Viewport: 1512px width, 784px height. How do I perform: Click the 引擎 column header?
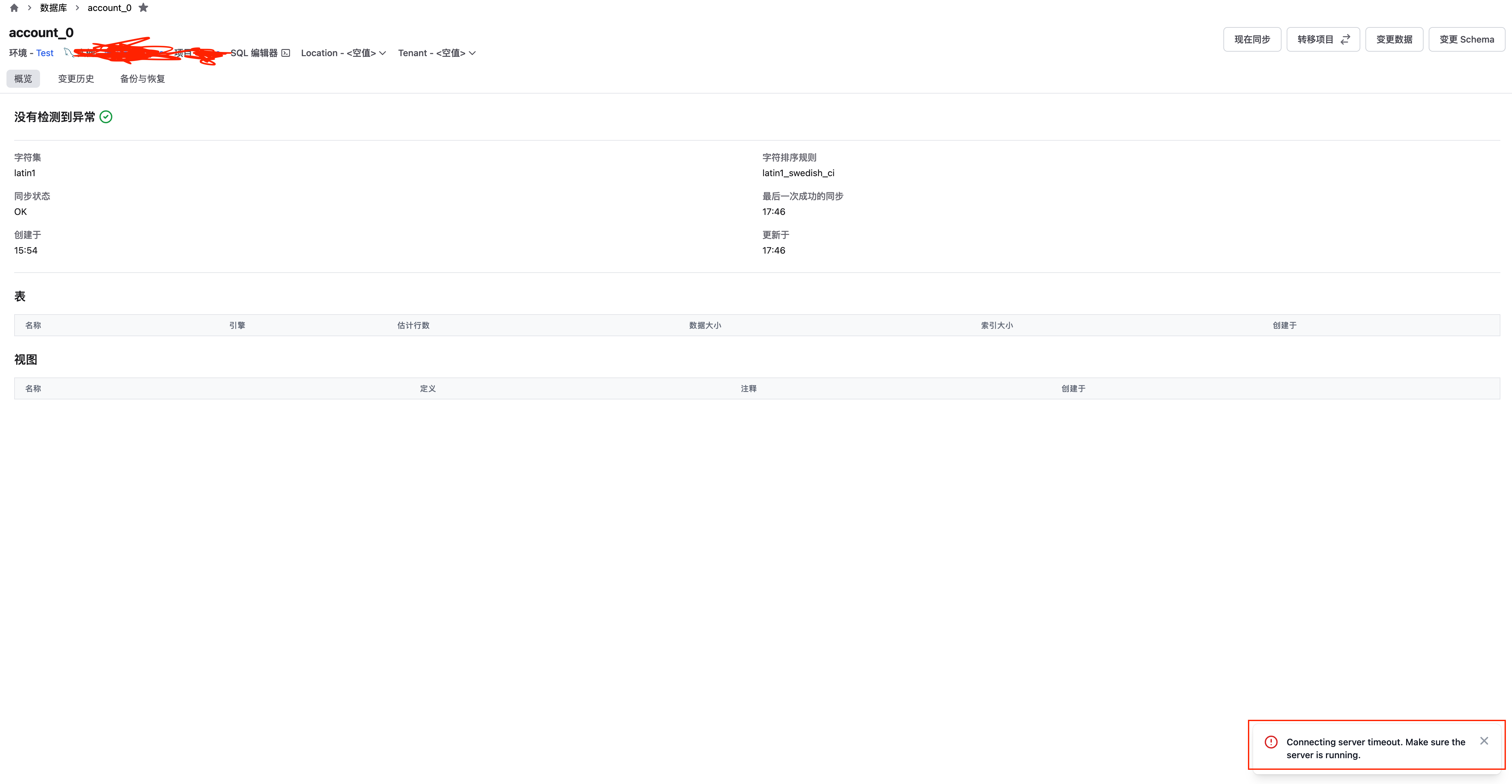[237, 325]
